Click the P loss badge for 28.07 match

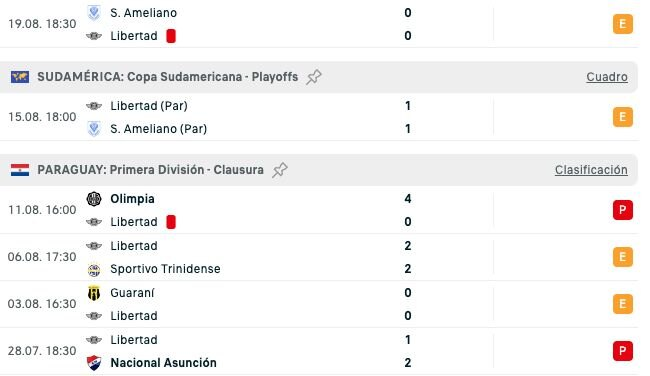623,351
